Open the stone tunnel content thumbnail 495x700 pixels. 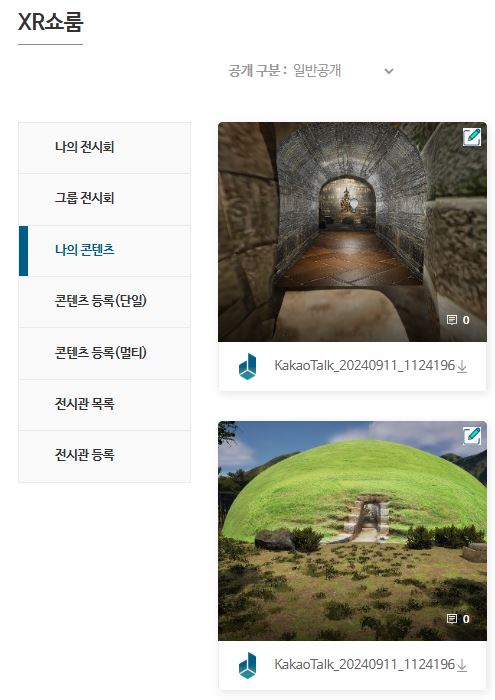pyautogui.click(x=352, y=232)
